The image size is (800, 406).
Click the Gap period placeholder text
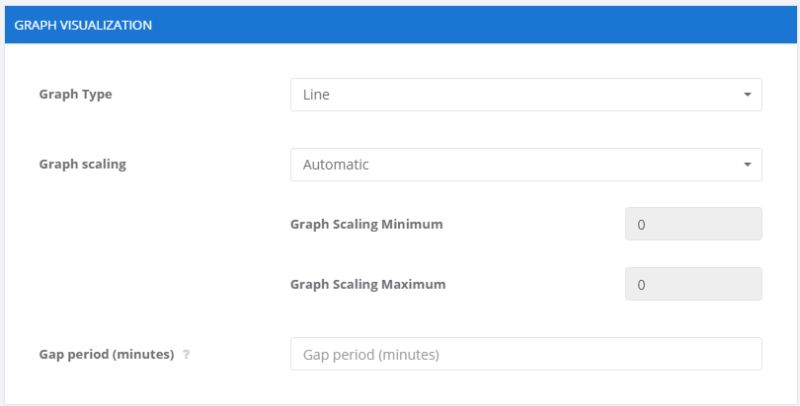[x=371, y=355]
